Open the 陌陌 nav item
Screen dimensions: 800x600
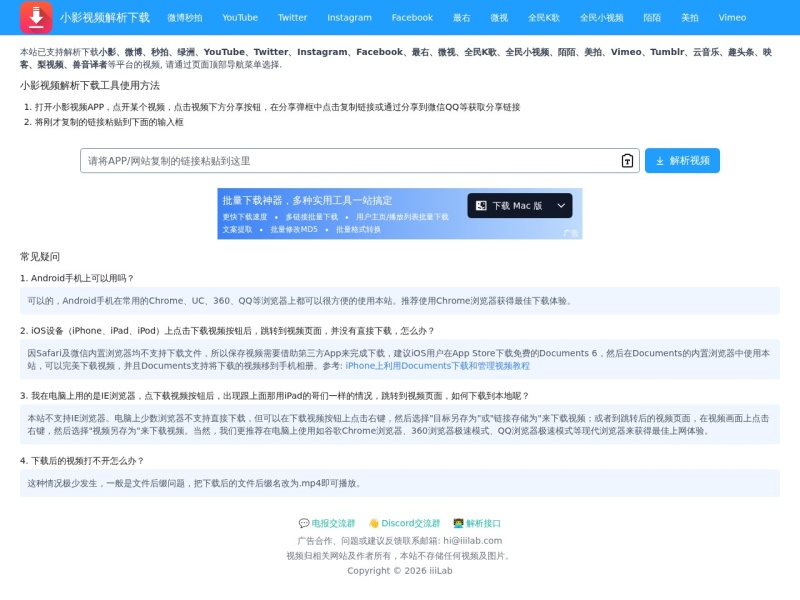pos(652,18)
